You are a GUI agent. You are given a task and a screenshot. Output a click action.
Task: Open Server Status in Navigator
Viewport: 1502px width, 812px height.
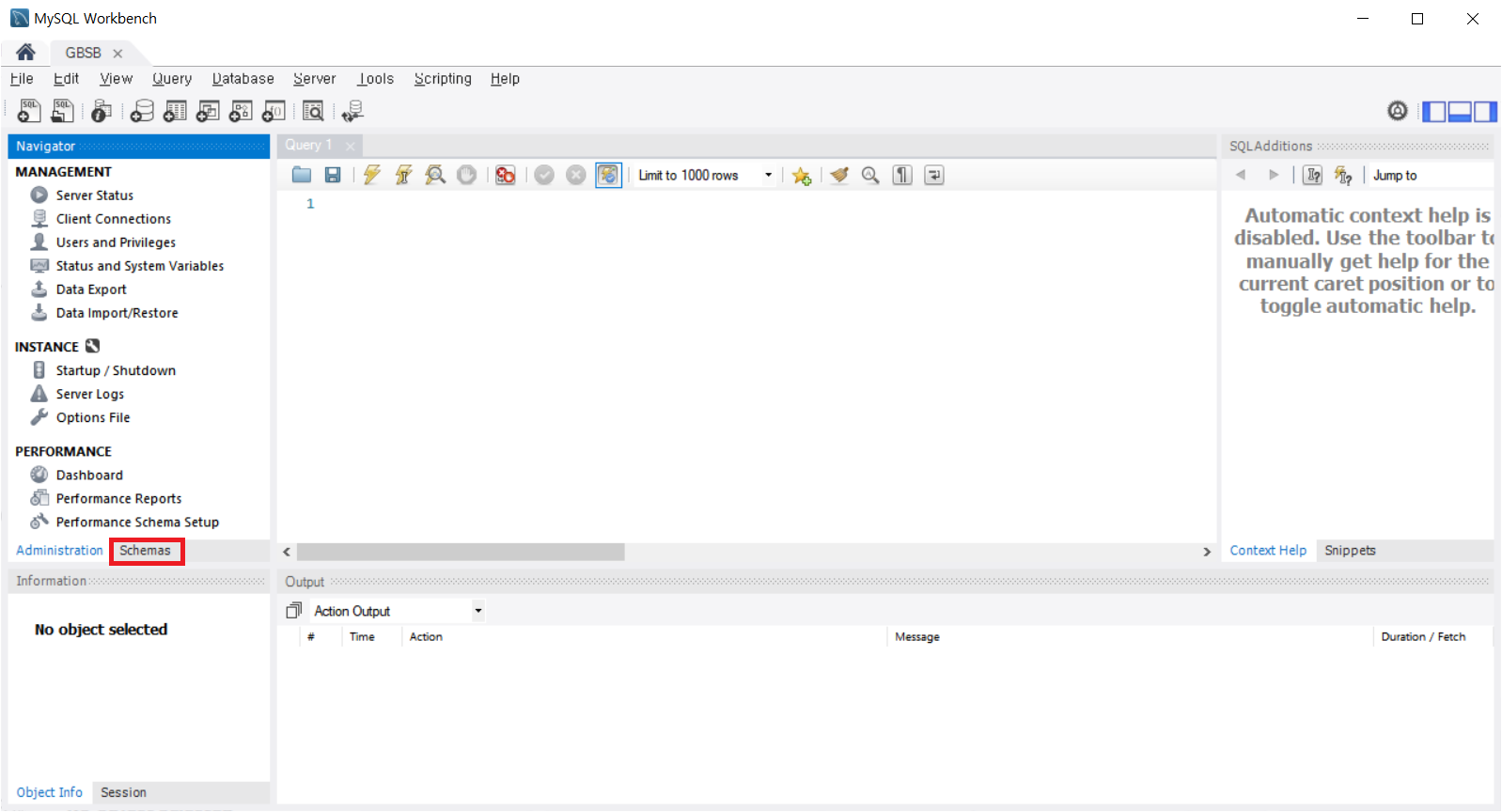point(94,195)
